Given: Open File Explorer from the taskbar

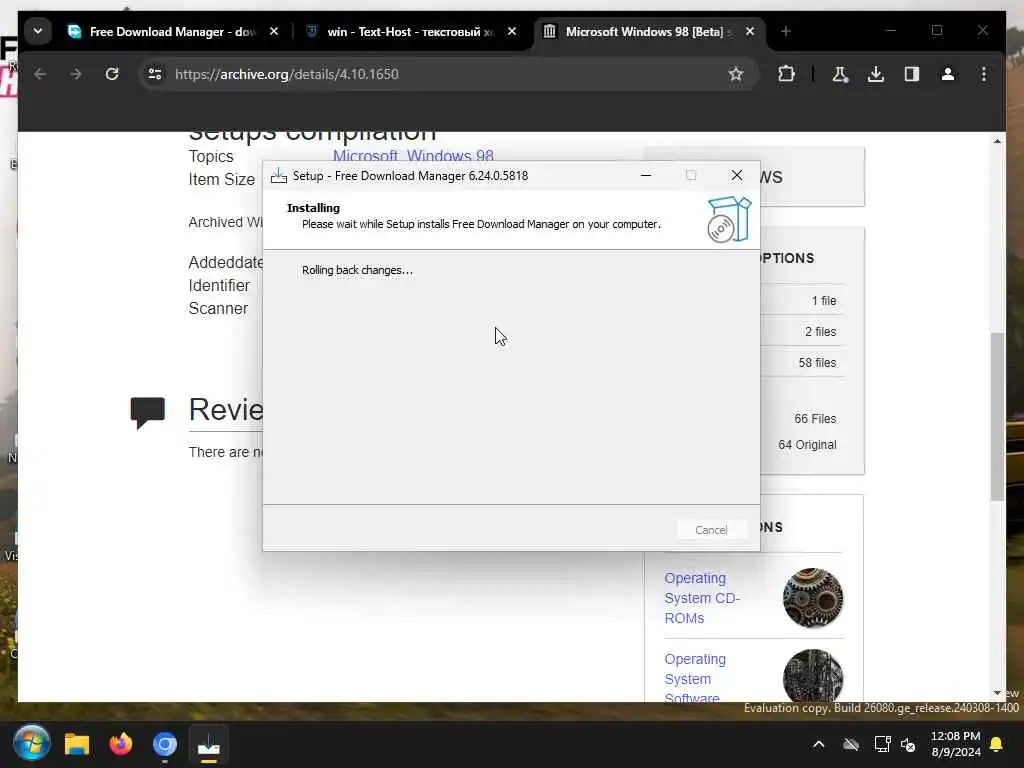Looking at the screenshot, I should point(76,744).
